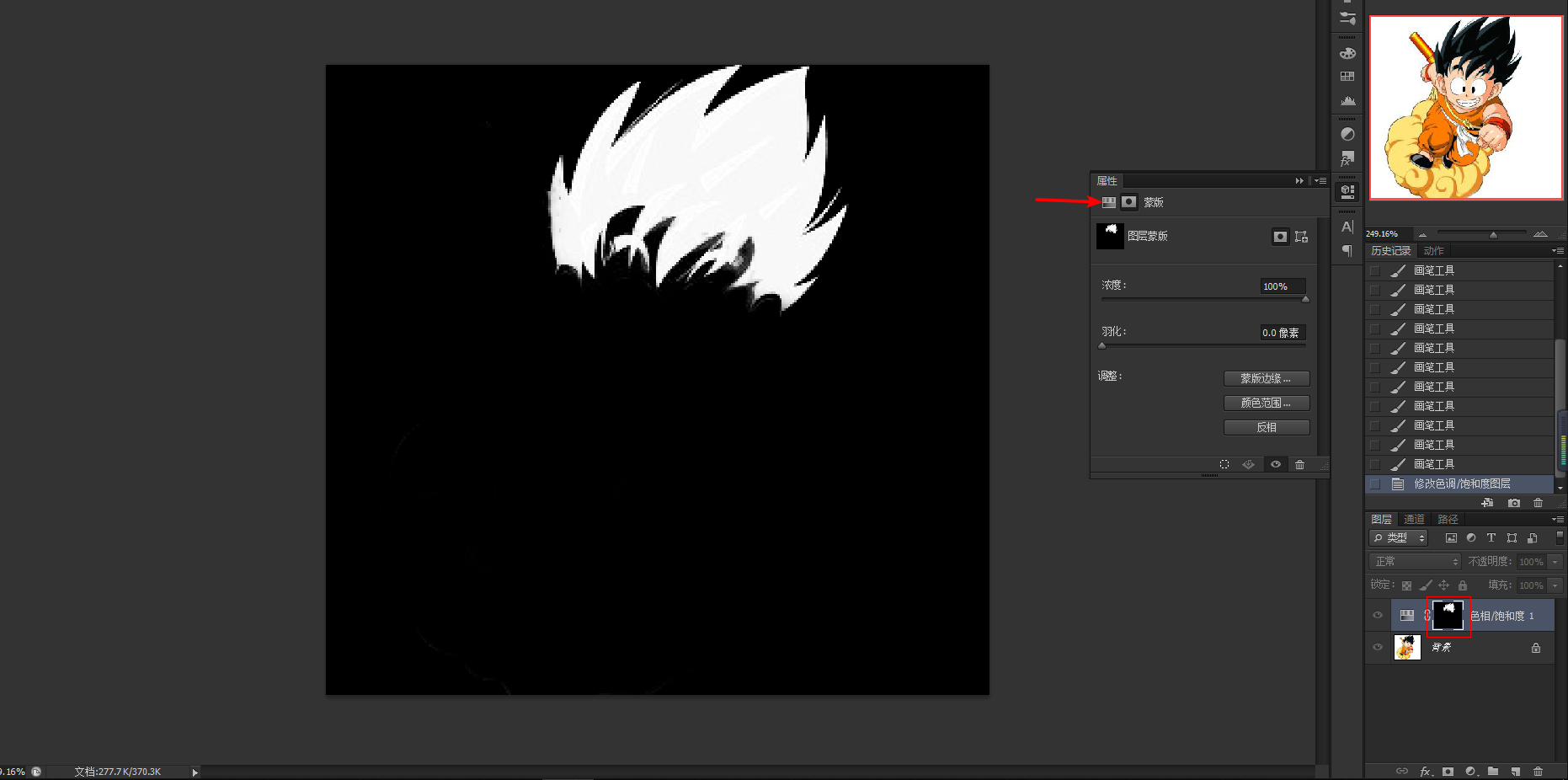Open the 不透明度 slider arrow
This screenshot has height=780, width=1568.
pos(1555,562)
